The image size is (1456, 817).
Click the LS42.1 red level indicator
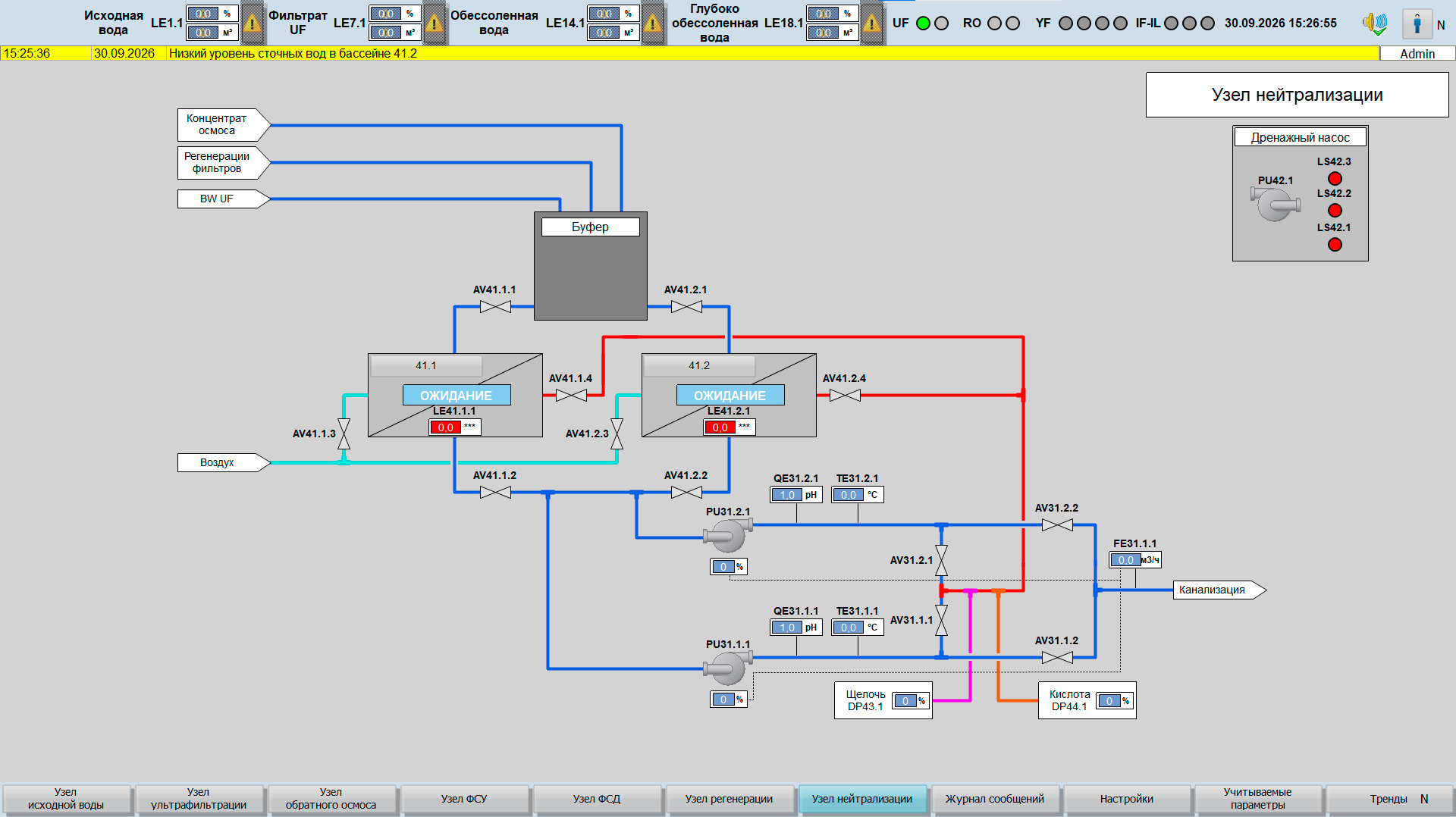[x=1335, y=245]
